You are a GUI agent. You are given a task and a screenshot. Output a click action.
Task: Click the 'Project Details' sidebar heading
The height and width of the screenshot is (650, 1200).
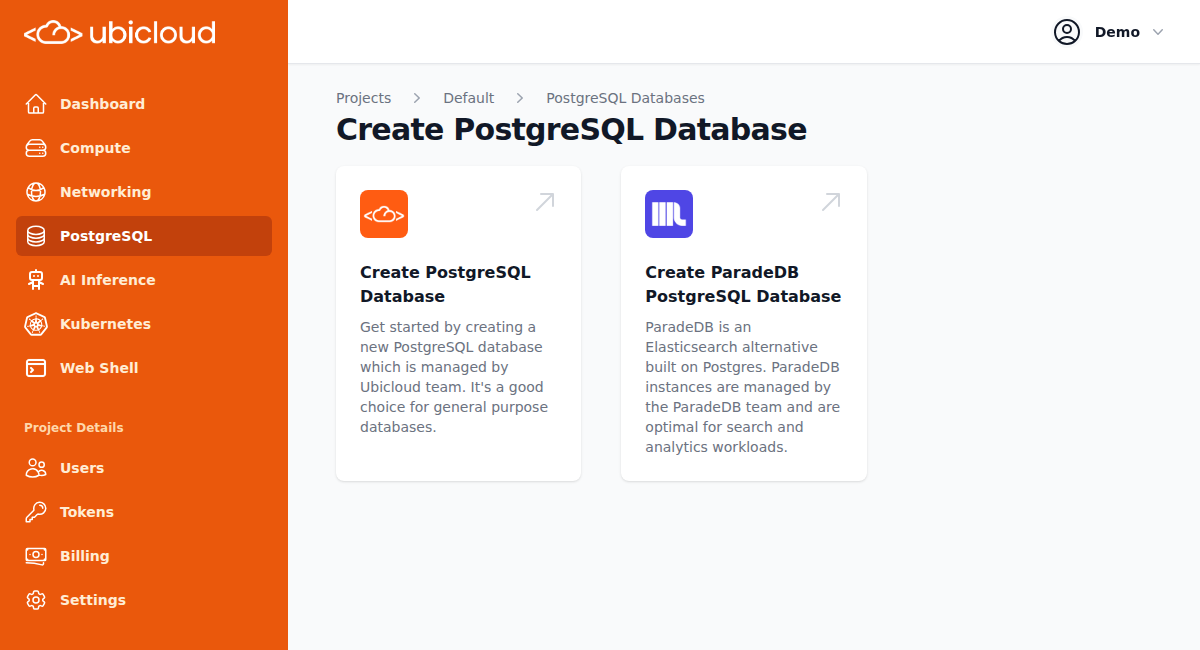(74, 428)
